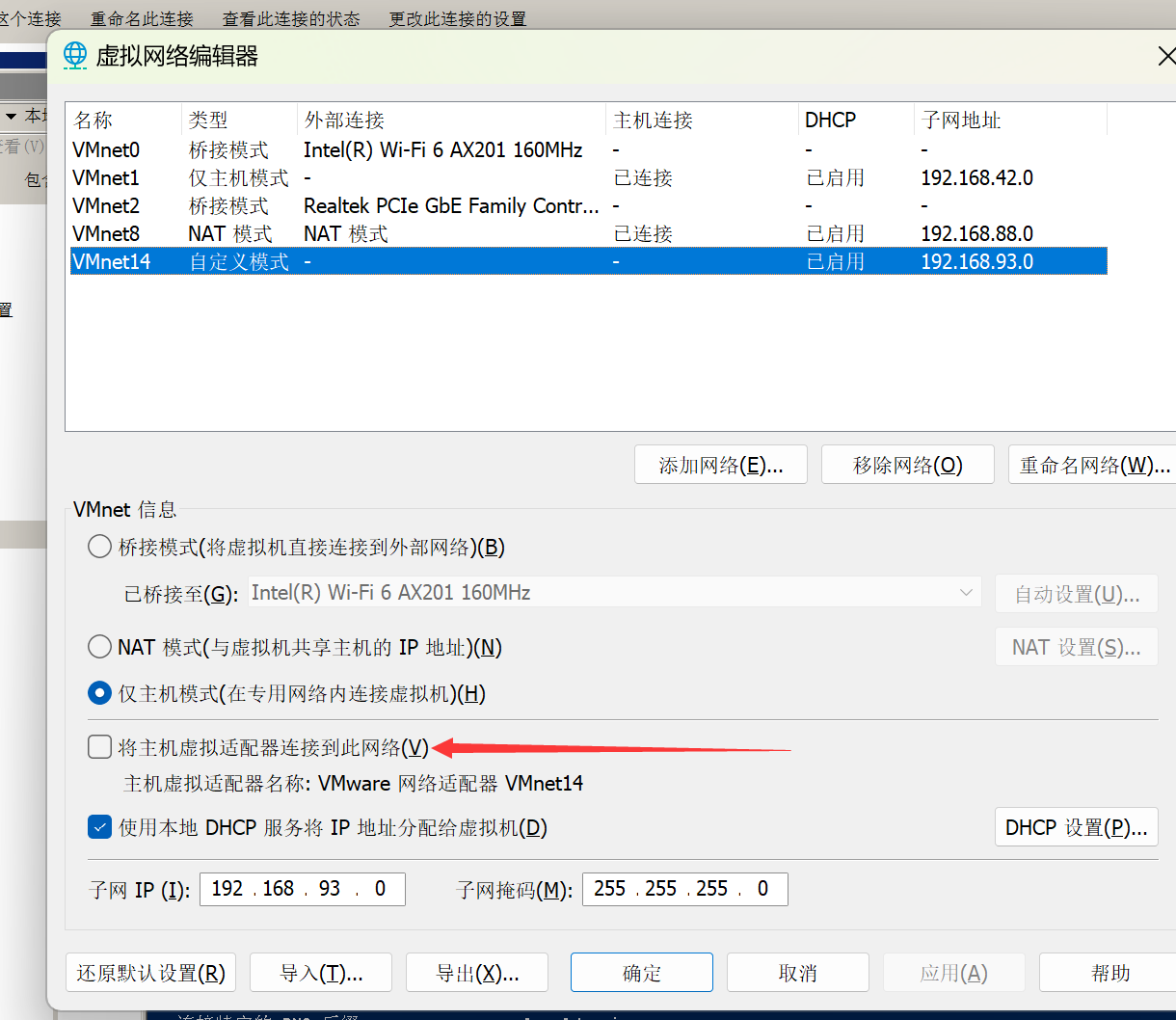
Task: Click 重命名此连接 in the top toolbar
Action: 142,18
